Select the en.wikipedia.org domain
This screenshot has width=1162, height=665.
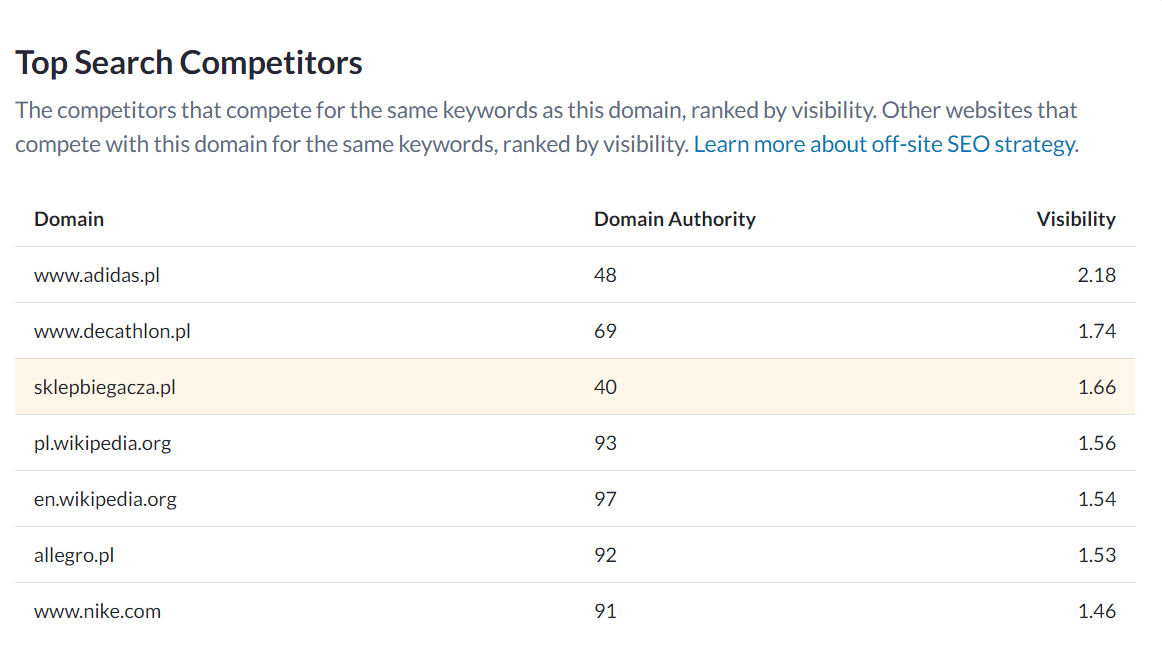click(x=105, y=499)
